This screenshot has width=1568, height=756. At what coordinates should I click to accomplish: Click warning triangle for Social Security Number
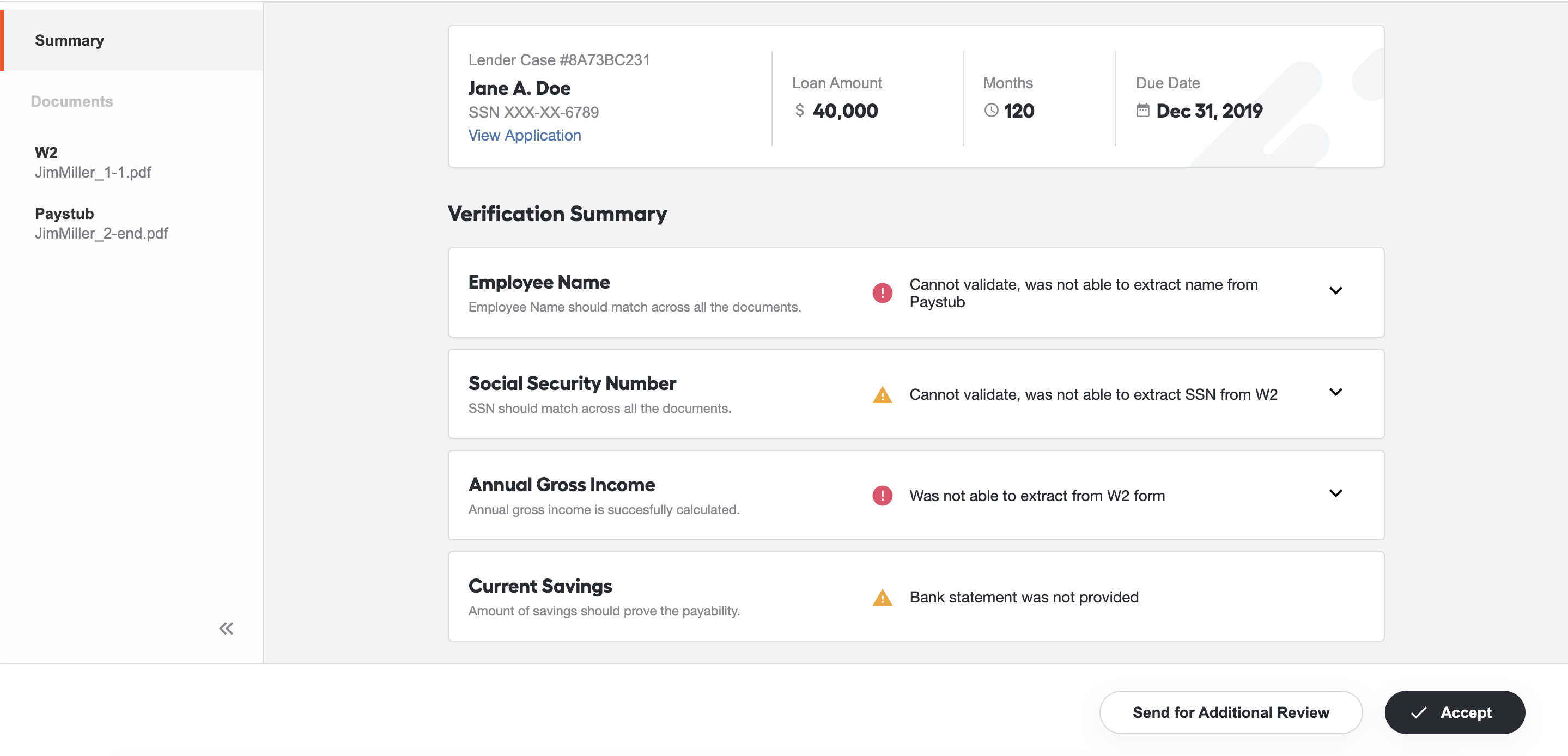[x=882, y=394]
